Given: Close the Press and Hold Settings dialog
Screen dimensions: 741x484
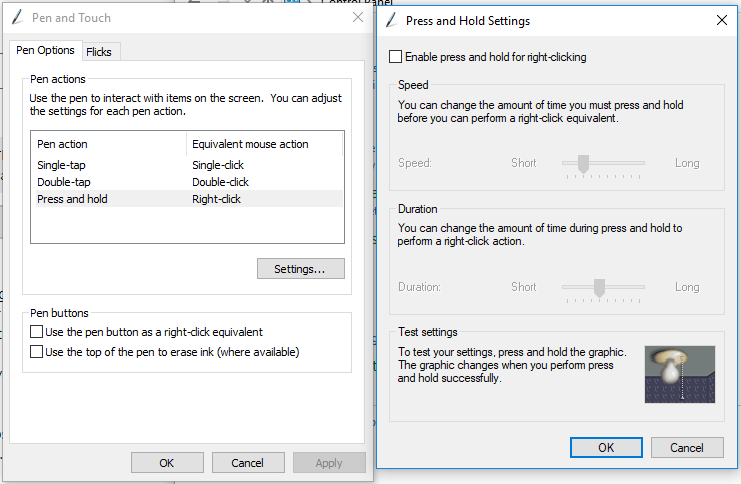Looking at the screenshot, I should [722, 20].
